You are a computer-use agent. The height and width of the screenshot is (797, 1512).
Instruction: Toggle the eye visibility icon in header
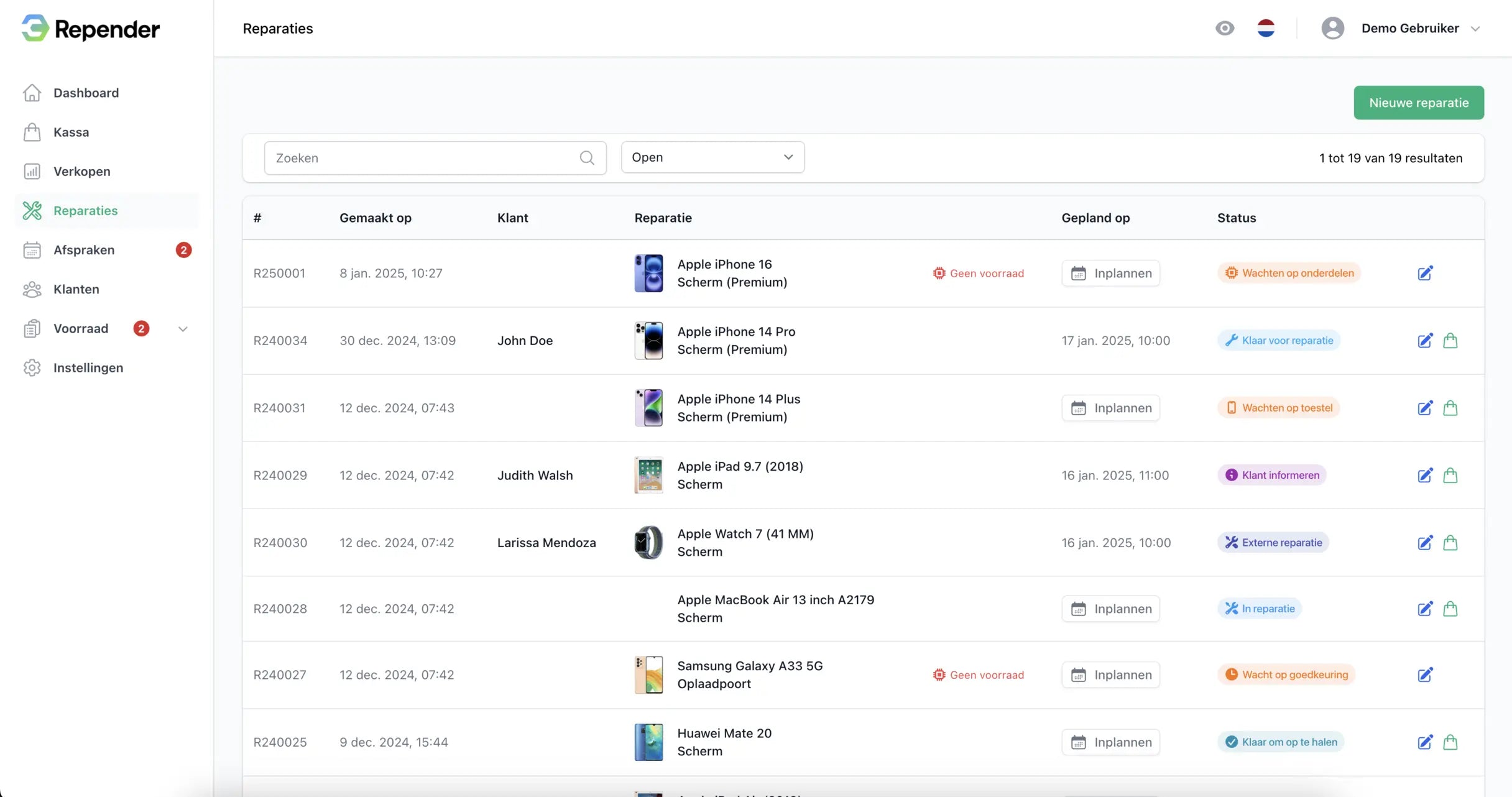(1224, 28)
